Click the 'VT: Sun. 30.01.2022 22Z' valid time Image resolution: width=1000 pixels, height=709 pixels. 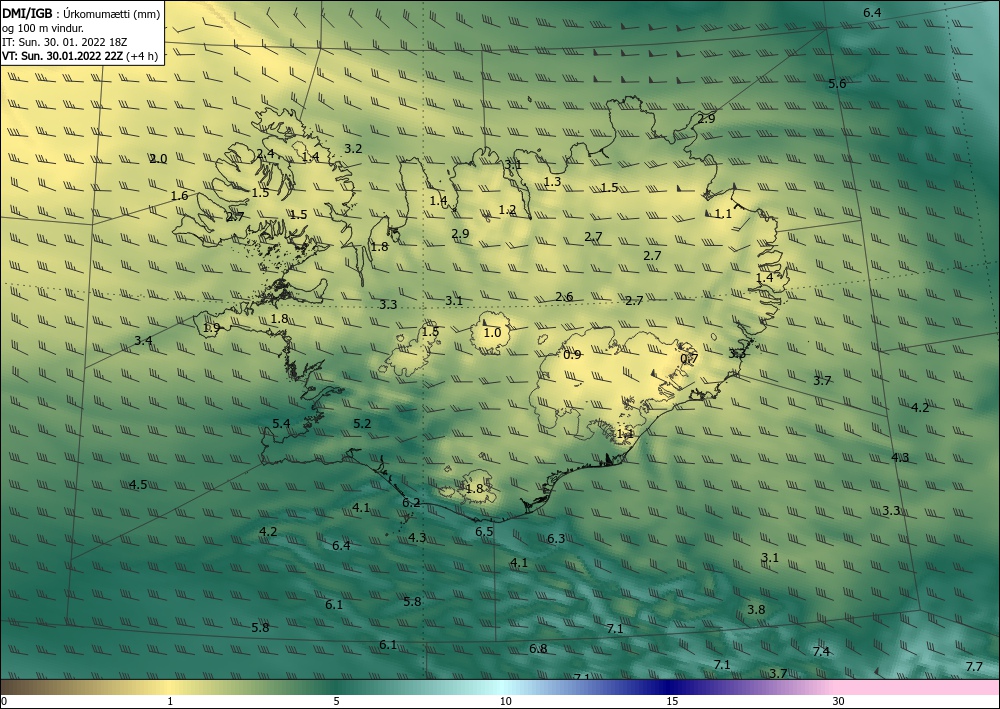62,56
